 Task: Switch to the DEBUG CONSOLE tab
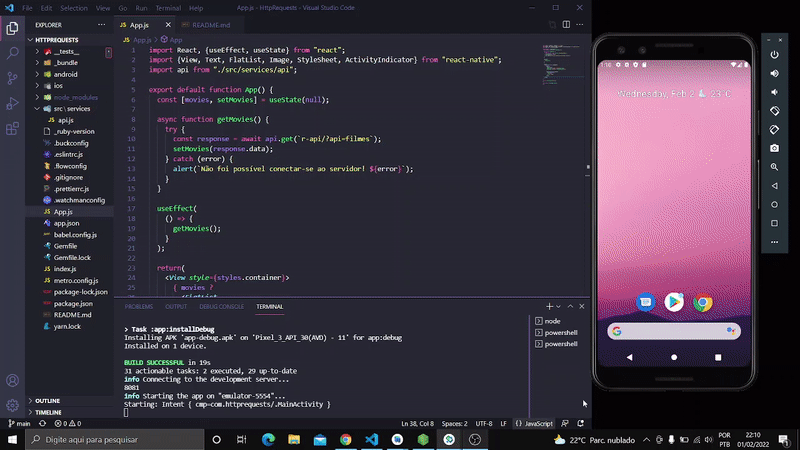(x=221, y=307)
